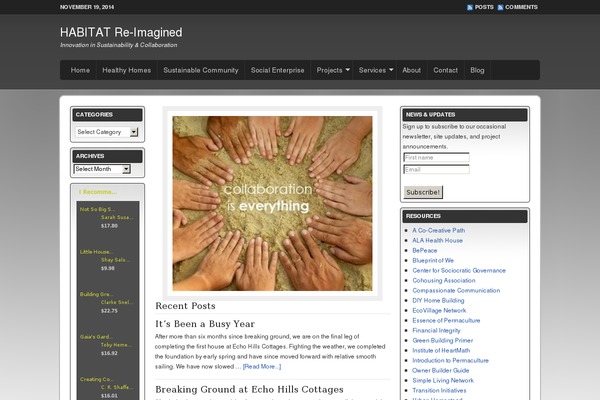The image size is (600, 400).
Task: Open the Select Month archives dropdown
Action: pos(102,169)
